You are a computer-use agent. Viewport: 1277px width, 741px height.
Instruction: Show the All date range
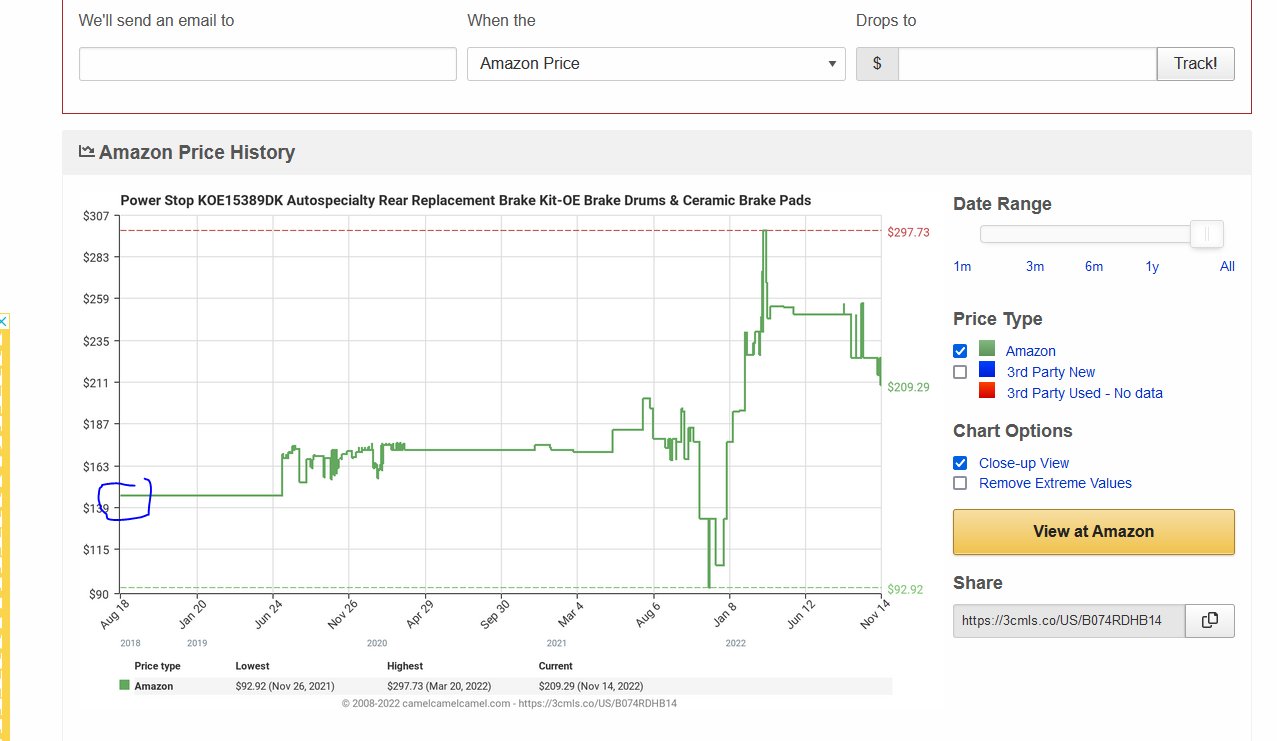click(1227, 266)
